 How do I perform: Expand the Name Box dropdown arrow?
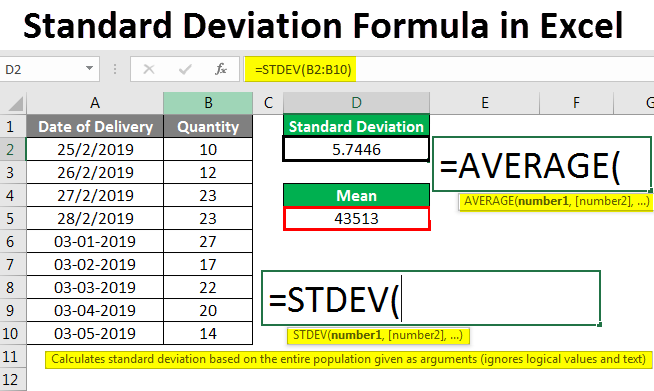click(x=89, y=68)
